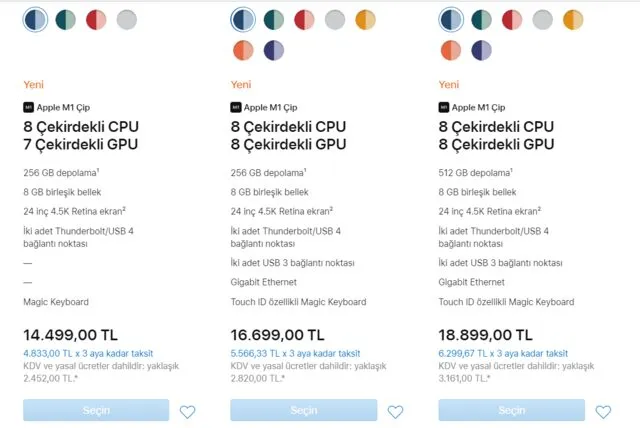Pick the green color for the 14.499,00 TL iMac
Screen dimensions: 640x428
coord(66,19)
